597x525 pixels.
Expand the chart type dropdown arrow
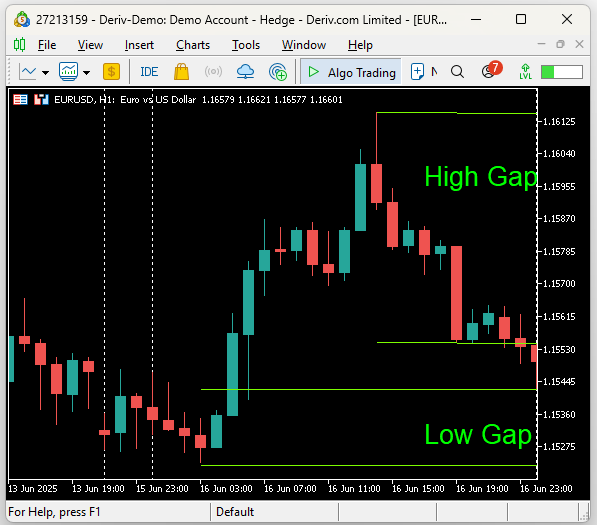click(x=45, y=72)
